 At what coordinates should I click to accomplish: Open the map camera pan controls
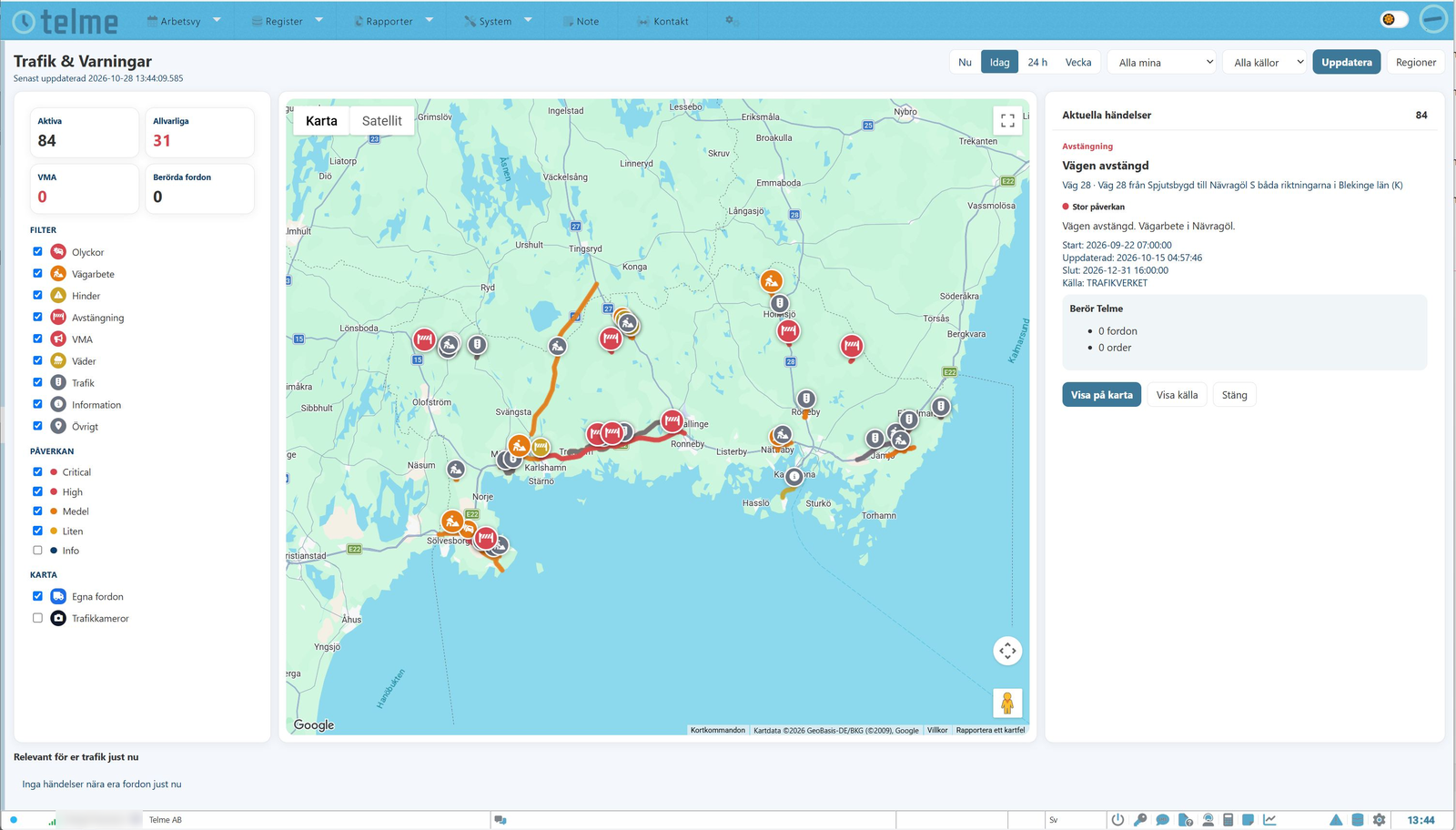[1007, 651]
